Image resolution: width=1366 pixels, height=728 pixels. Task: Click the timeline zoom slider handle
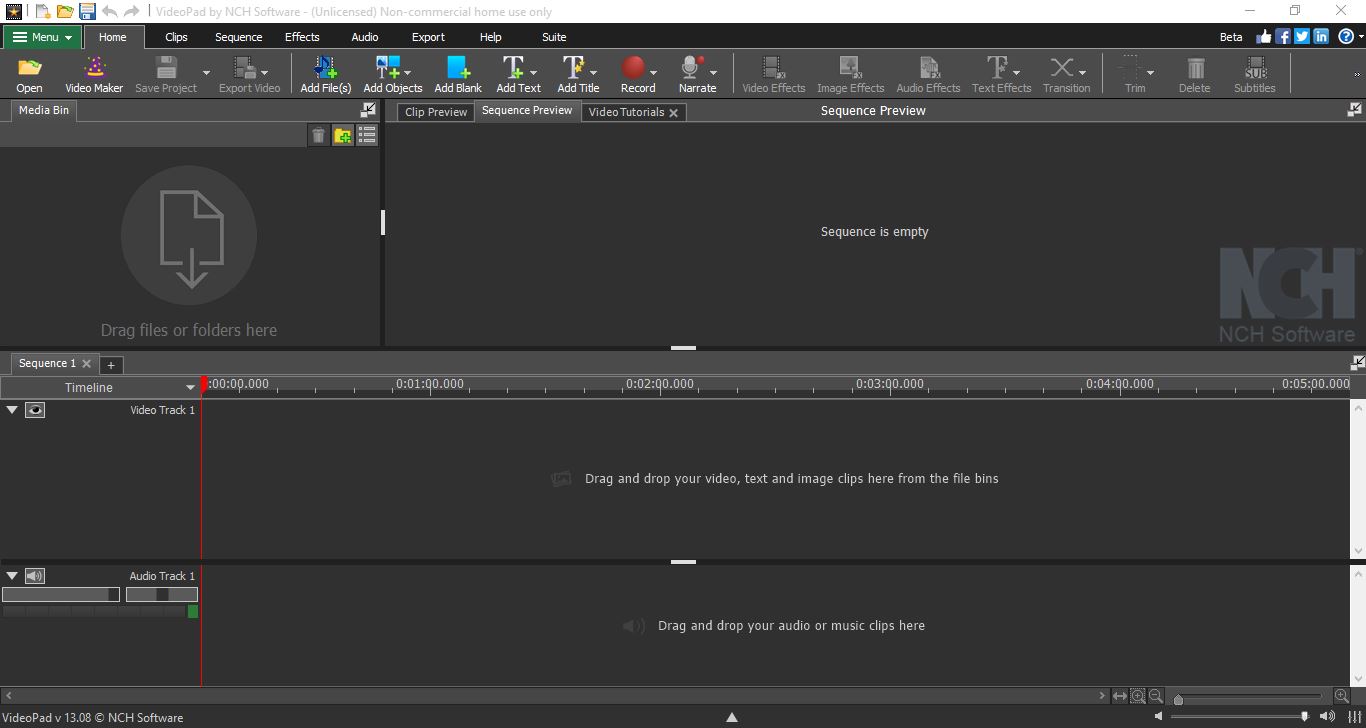(1178, 699)
